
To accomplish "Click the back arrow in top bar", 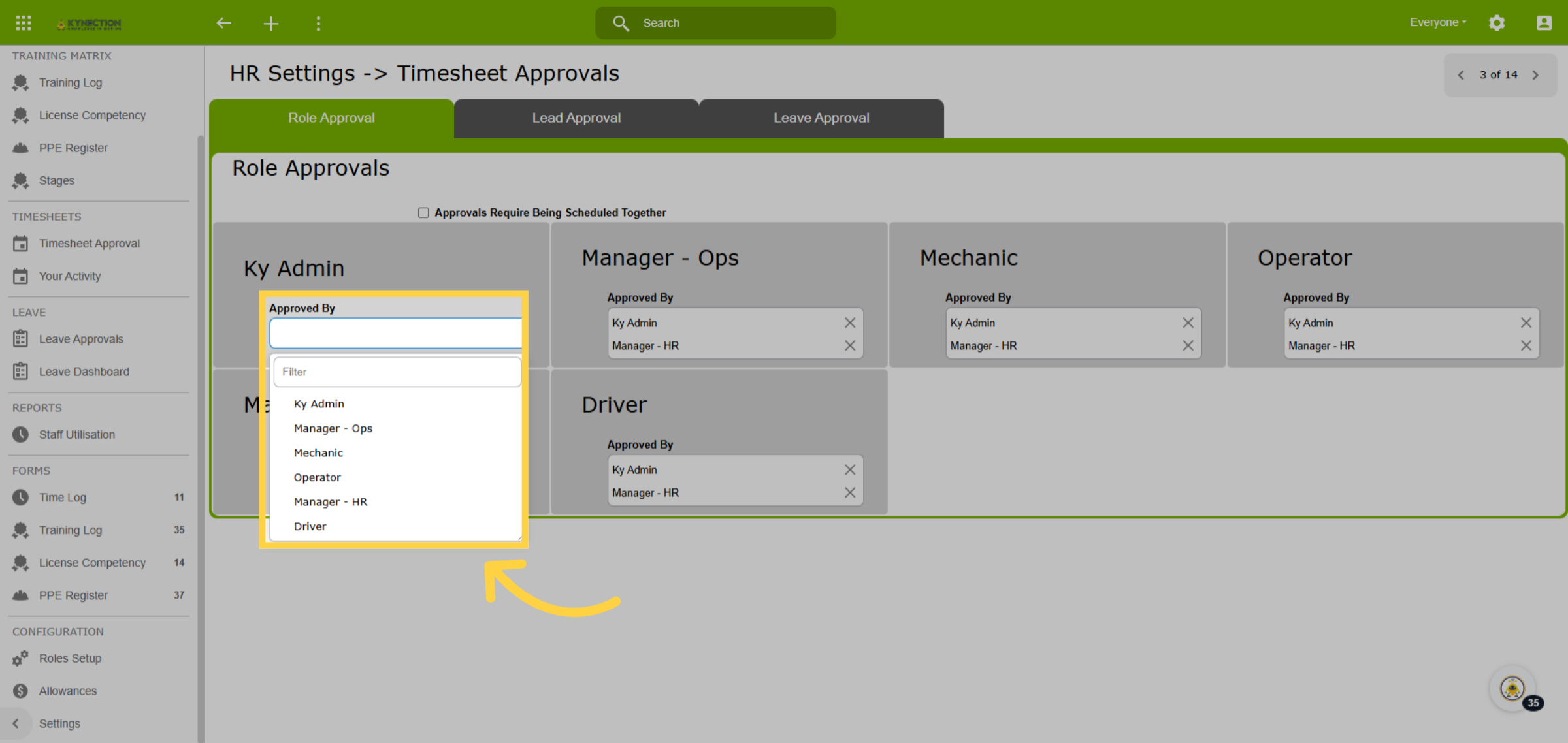I will coord(223,24).
